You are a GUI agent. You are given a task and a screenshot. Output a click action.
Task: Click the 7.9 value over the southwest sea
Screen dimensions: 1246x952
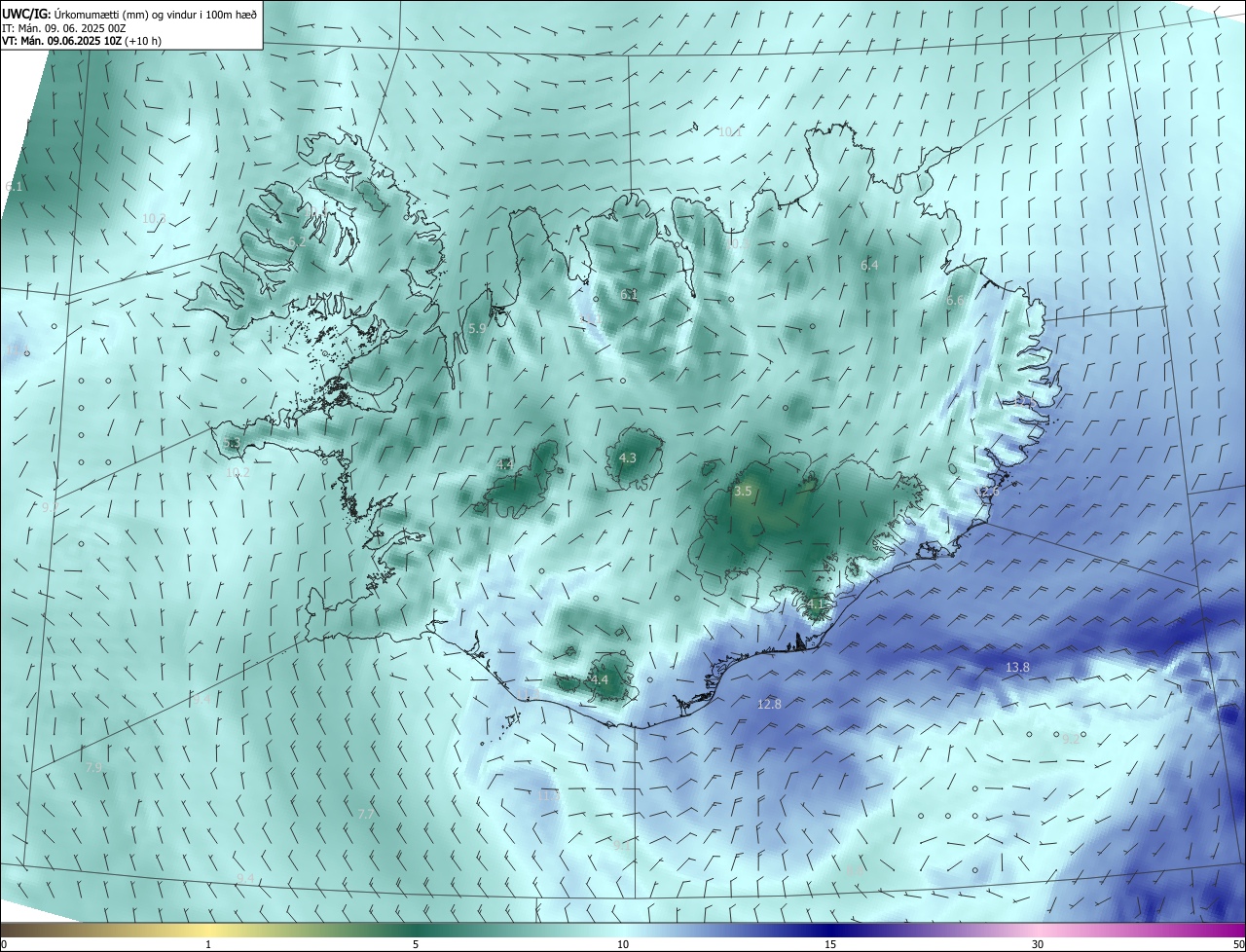[x=93, y=768]
